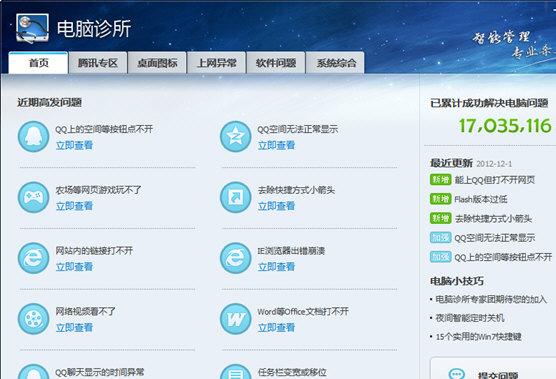Click 立即查看 under 网络视频看不了
Image resolution: width=556 pixels, height=379 pixels.
pyautogui.click(x=74, y=328)
